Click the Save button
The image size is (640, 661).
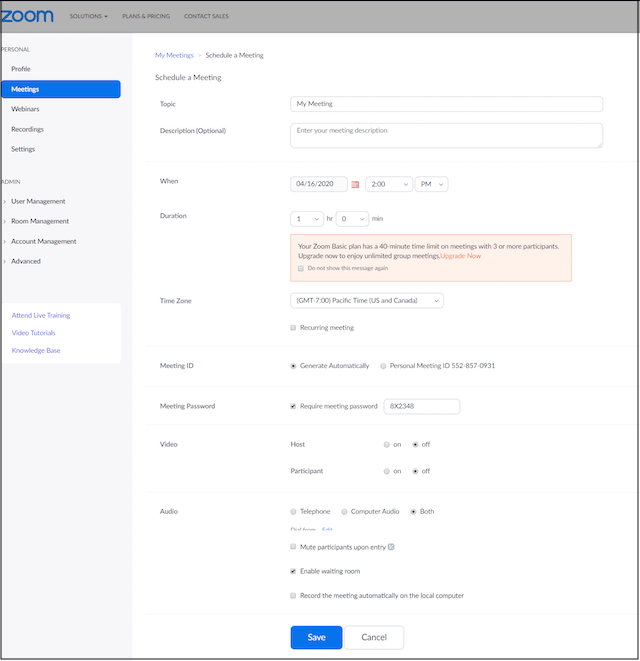point(316,637)
